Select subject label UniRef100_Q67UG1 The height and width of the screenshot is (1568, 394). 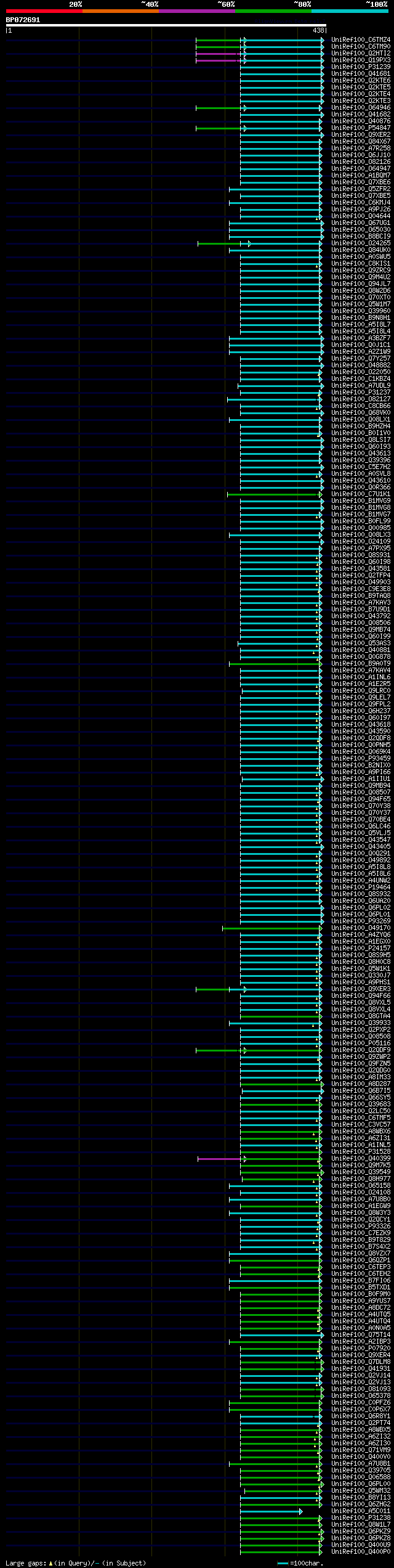361,223
